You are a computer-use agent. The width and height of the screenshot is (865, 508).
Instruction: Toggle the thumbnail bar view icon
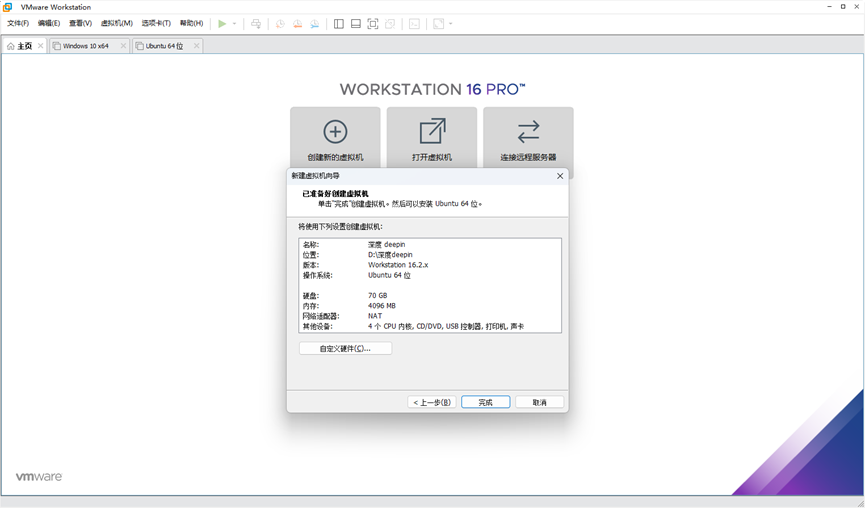point(356,24)
